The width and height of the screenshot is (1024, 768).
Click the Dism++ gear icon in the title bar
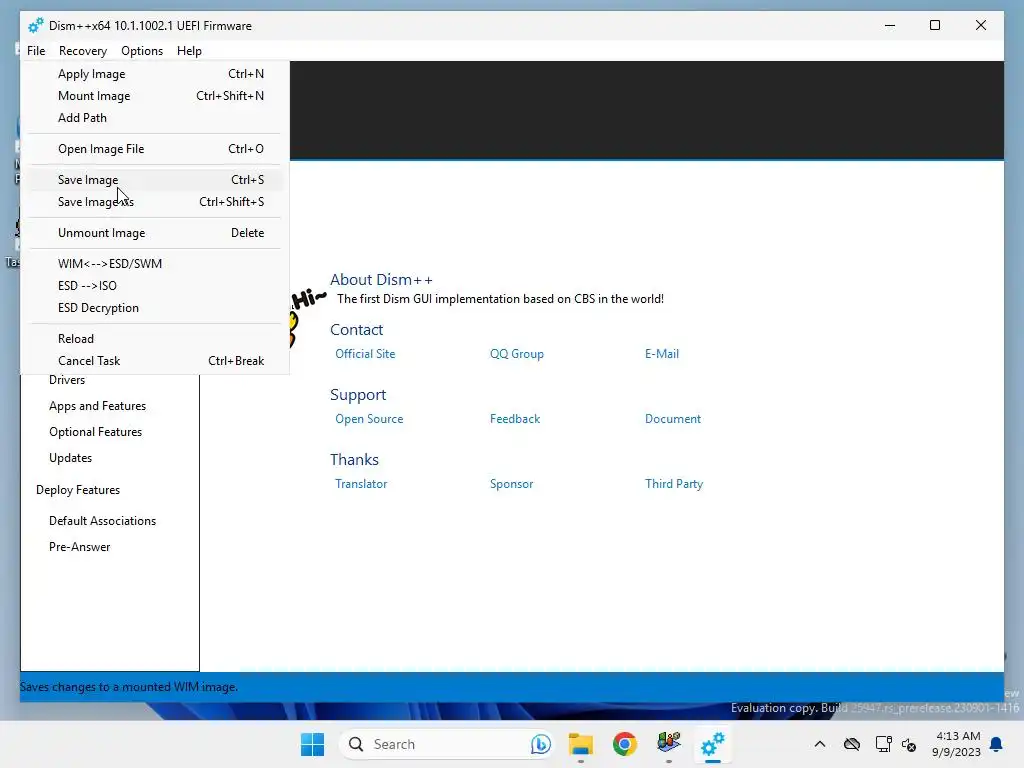point(35,25)
